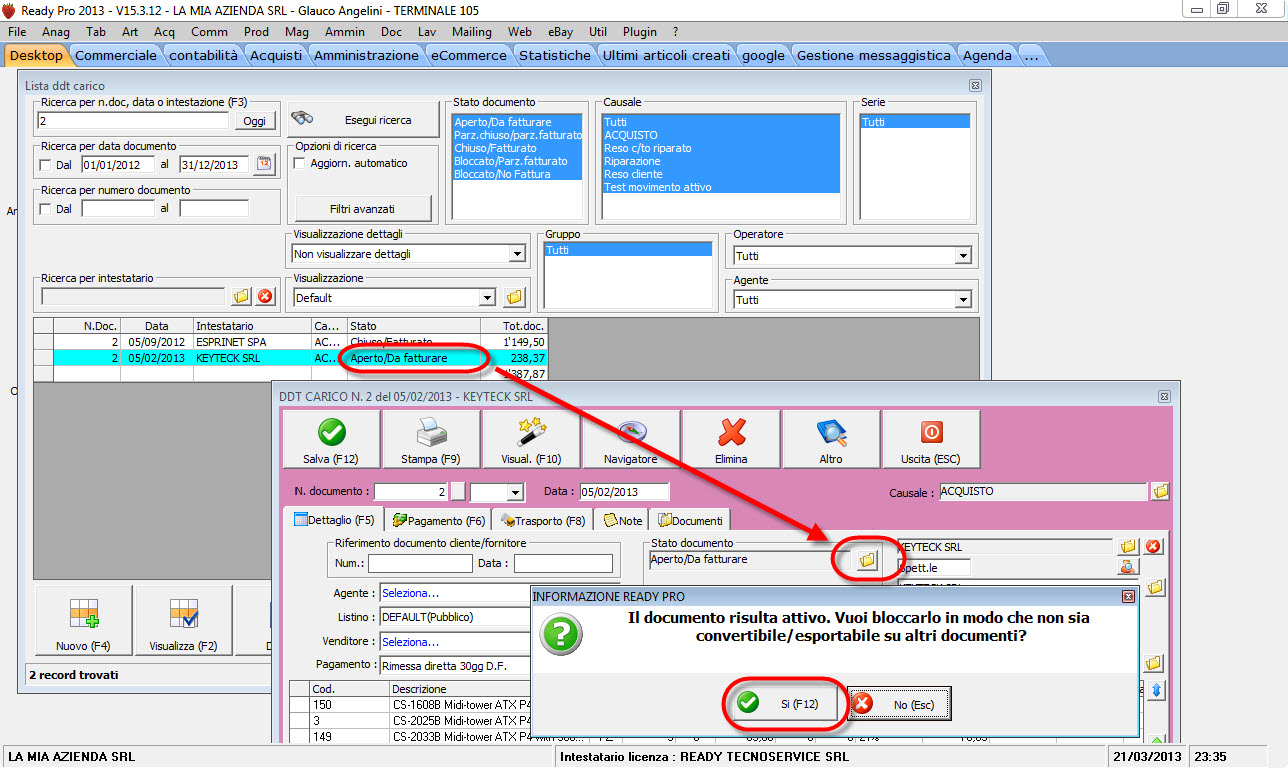Remove KEYTECK SRL with the red X icon
Viewport: 1288px width, 768px height.
click(x=1152, y=547)
